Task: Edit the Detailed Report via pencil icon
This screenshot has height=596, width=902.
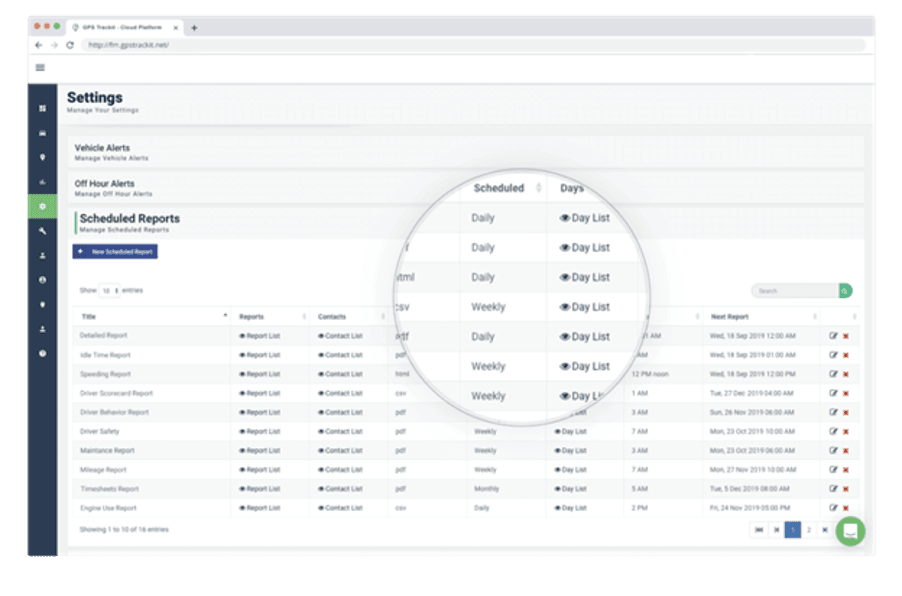Action: click(834, 335)
